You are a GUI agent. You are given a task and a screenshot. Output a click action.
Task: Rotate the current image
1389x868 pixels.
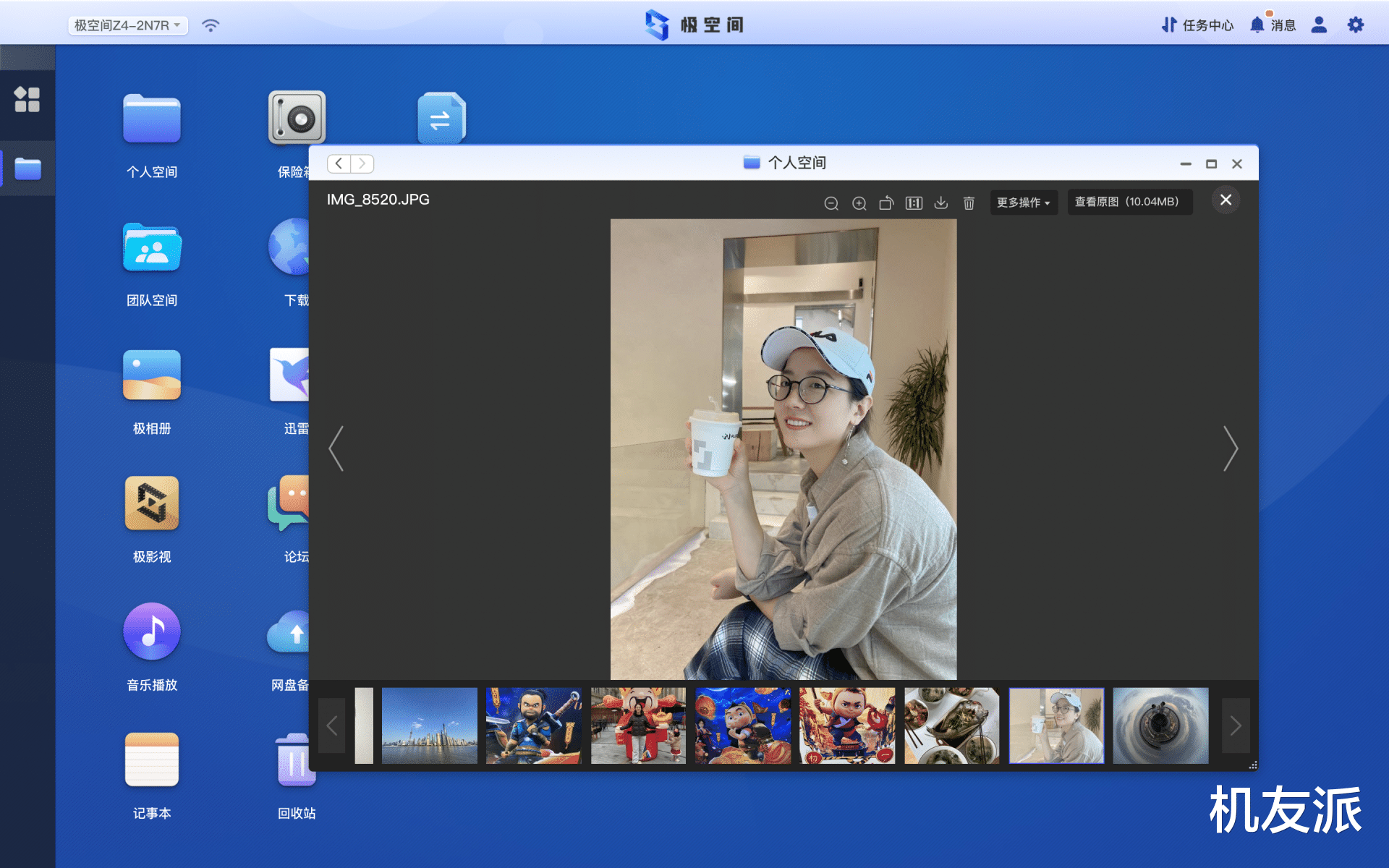886,203
